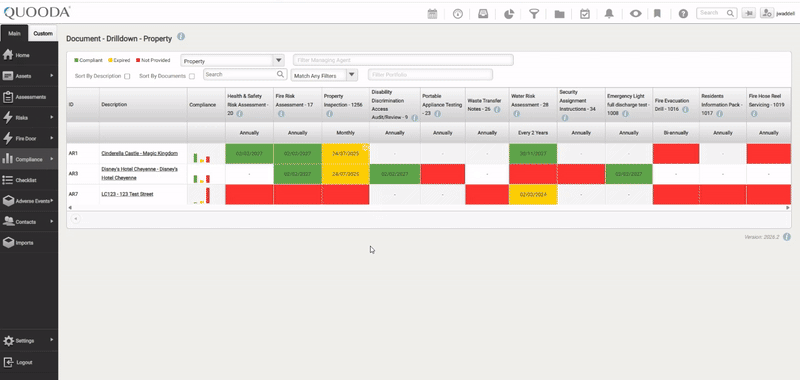The image size is (800, 380).
Task: Click the inbox tray icon
Action: pyautogui.click(x=483, y=14)
